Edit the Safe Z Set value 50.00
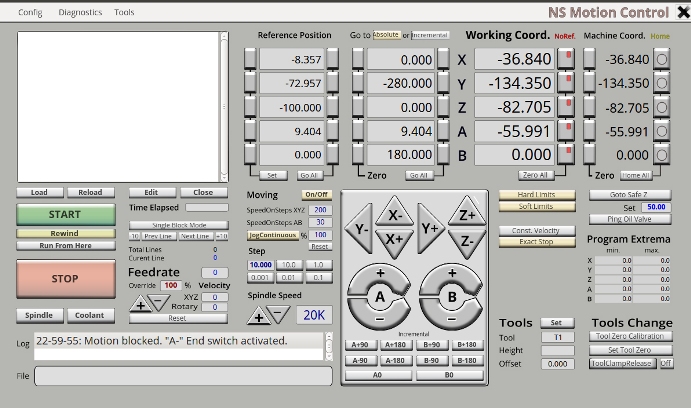This screenshot has width=691, height=408. click(x=656, y=207)
